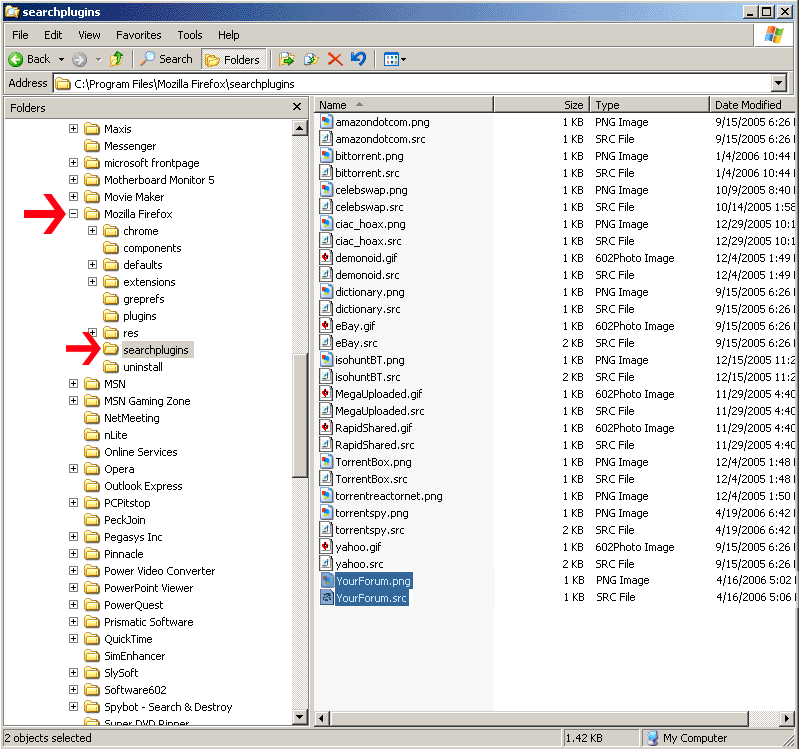Screen dimensions: 799x749
Task: Open the address bar dropdown arrow
Action: click(x=779, y=84)
